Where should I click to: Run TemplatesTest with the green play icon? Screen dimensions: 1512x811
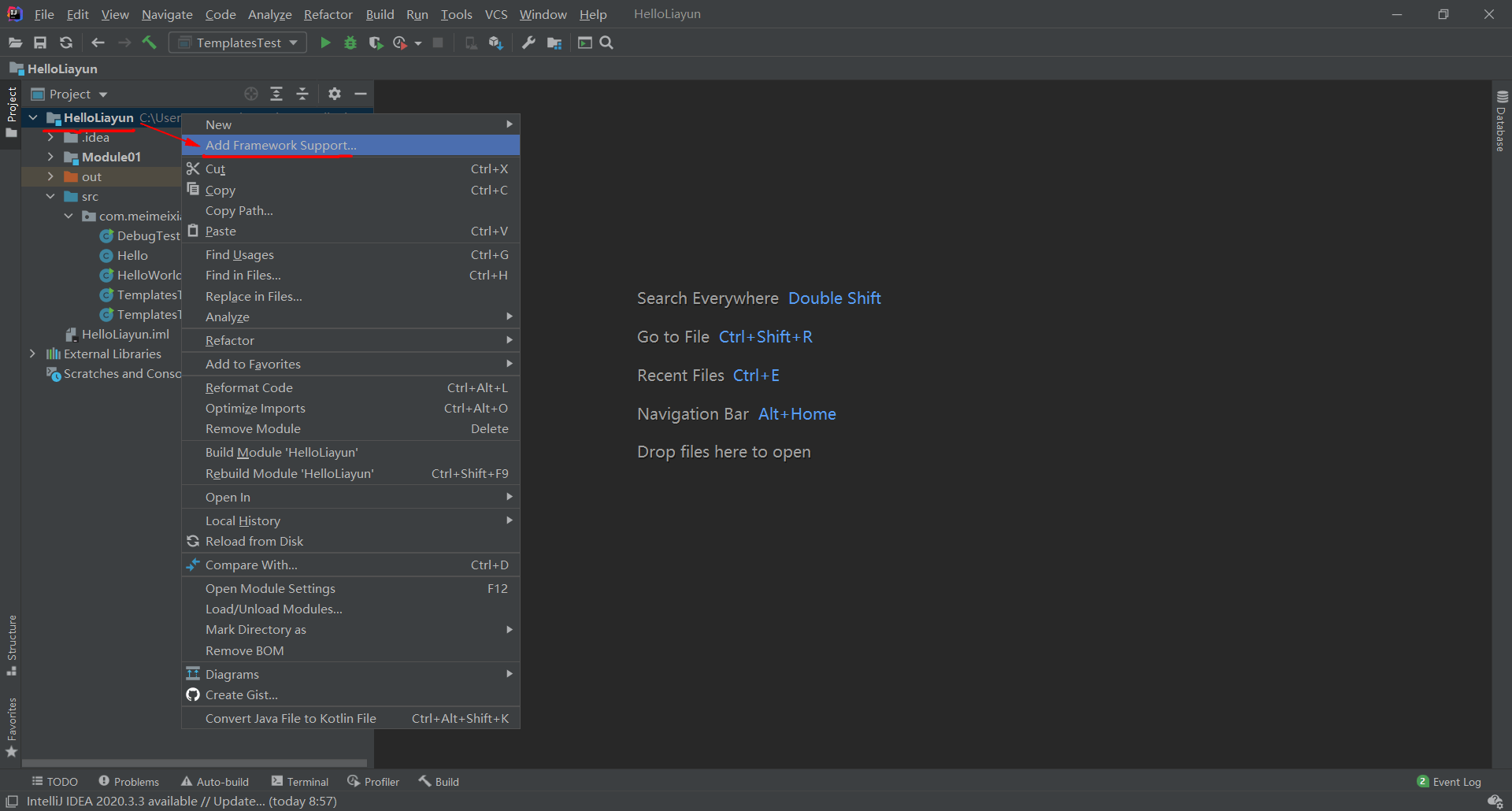point(325,43)
